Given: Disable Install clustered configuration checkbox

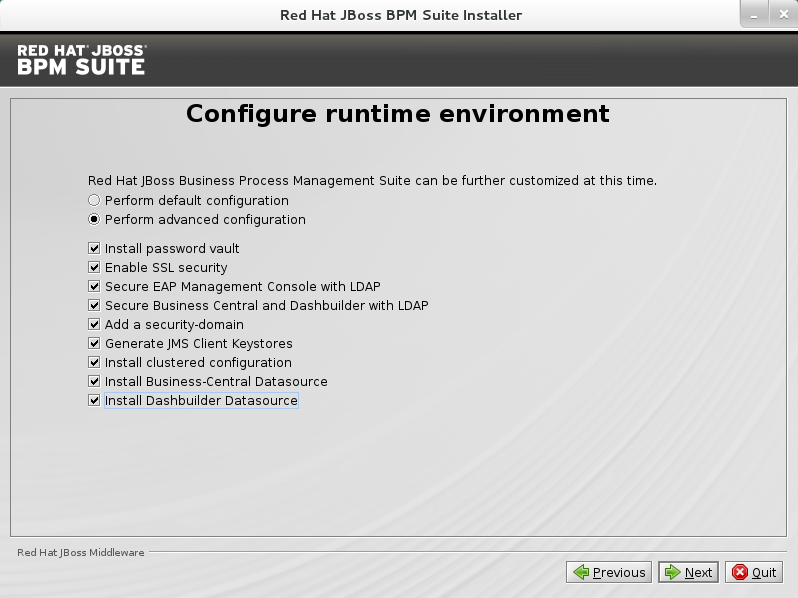Looking at the screenshot, I should 94,362.
